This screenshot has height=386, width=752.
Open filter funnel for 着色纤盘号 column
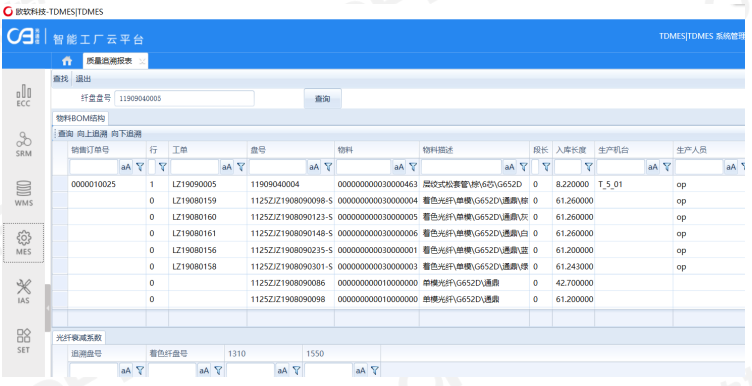pos(218,370)
